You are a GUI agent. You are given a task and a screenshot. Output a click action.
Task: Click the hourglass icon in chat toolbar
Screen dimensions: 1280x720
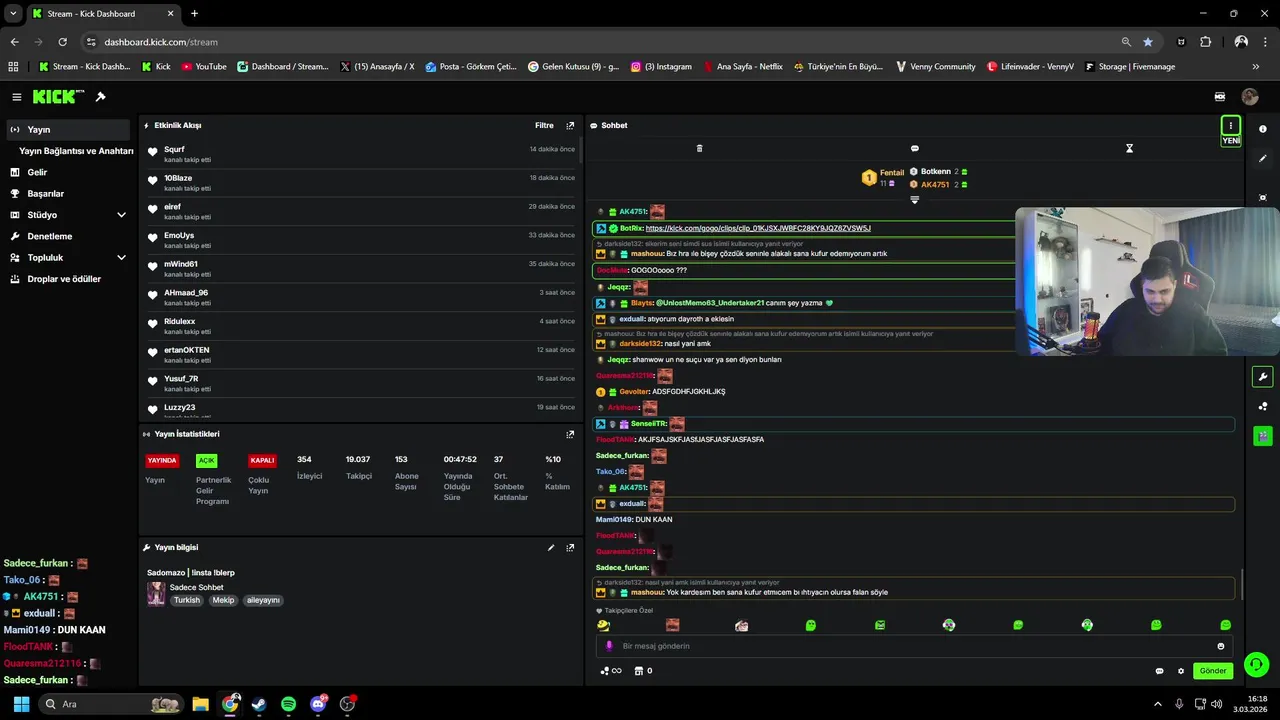pyautogui.click(x=1130, y=148)
